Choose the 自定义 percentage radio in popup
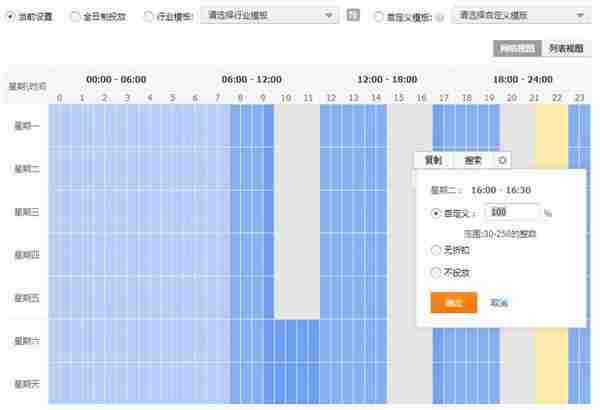Viewport: 600px width, 410px height. click(435, 213)
